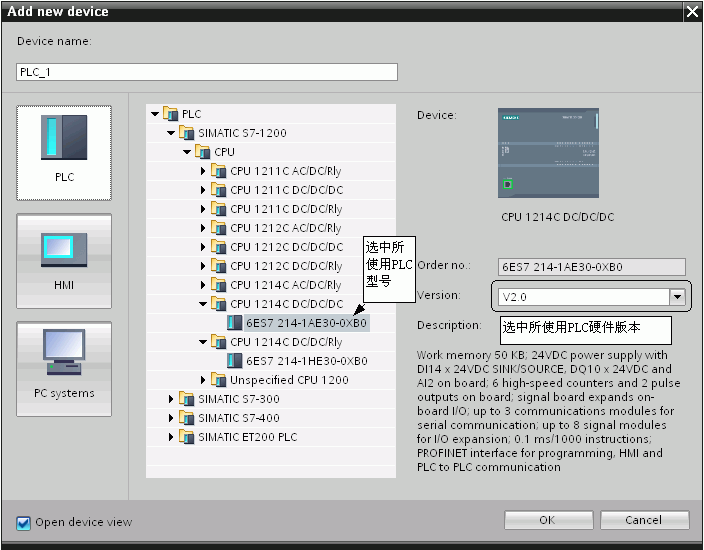This screenshot has height=550, width=704.
Task: Click the CPU 1214C DC/DC/Rly folder icon
Action: coord(219,342)
